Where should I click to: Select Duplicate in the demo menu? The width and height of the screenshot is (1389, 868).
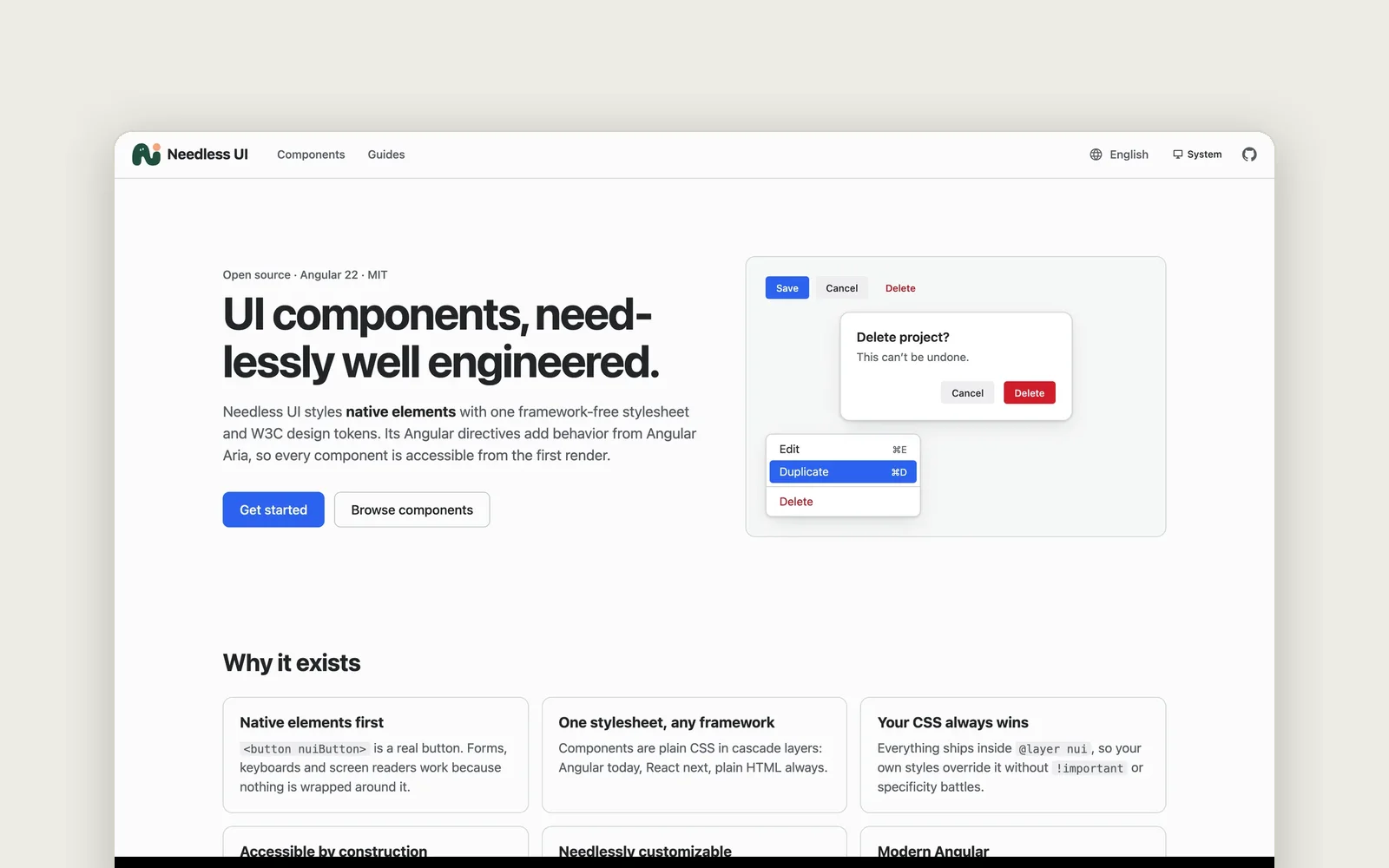[842, 472]
